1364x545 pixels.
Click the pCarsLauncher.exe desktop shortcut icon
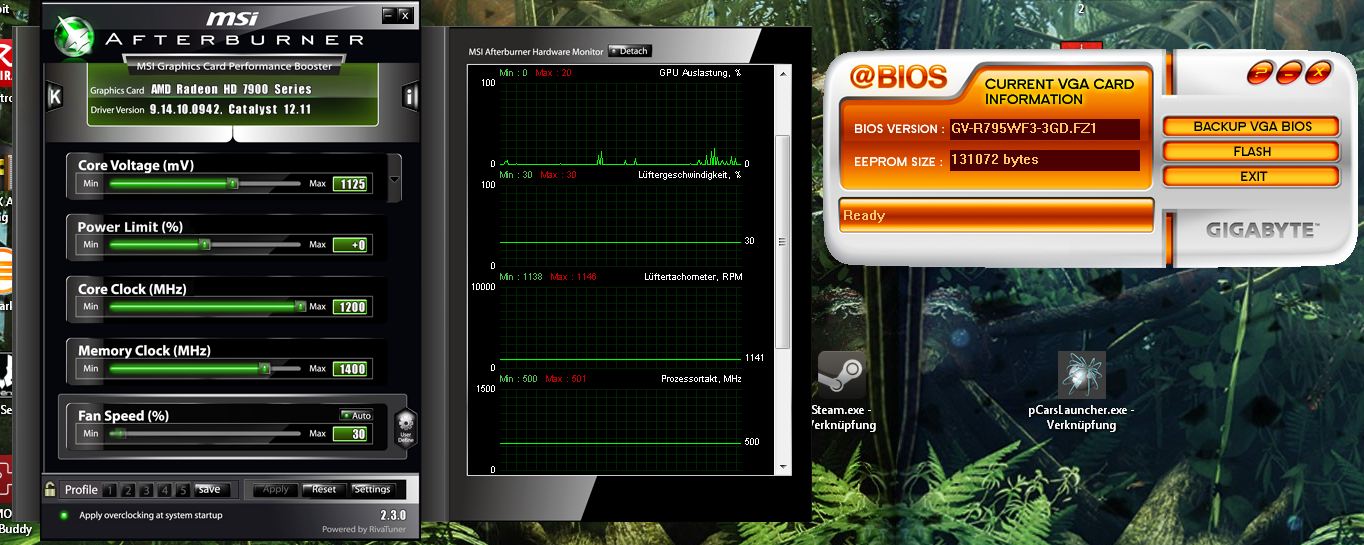1082,375
